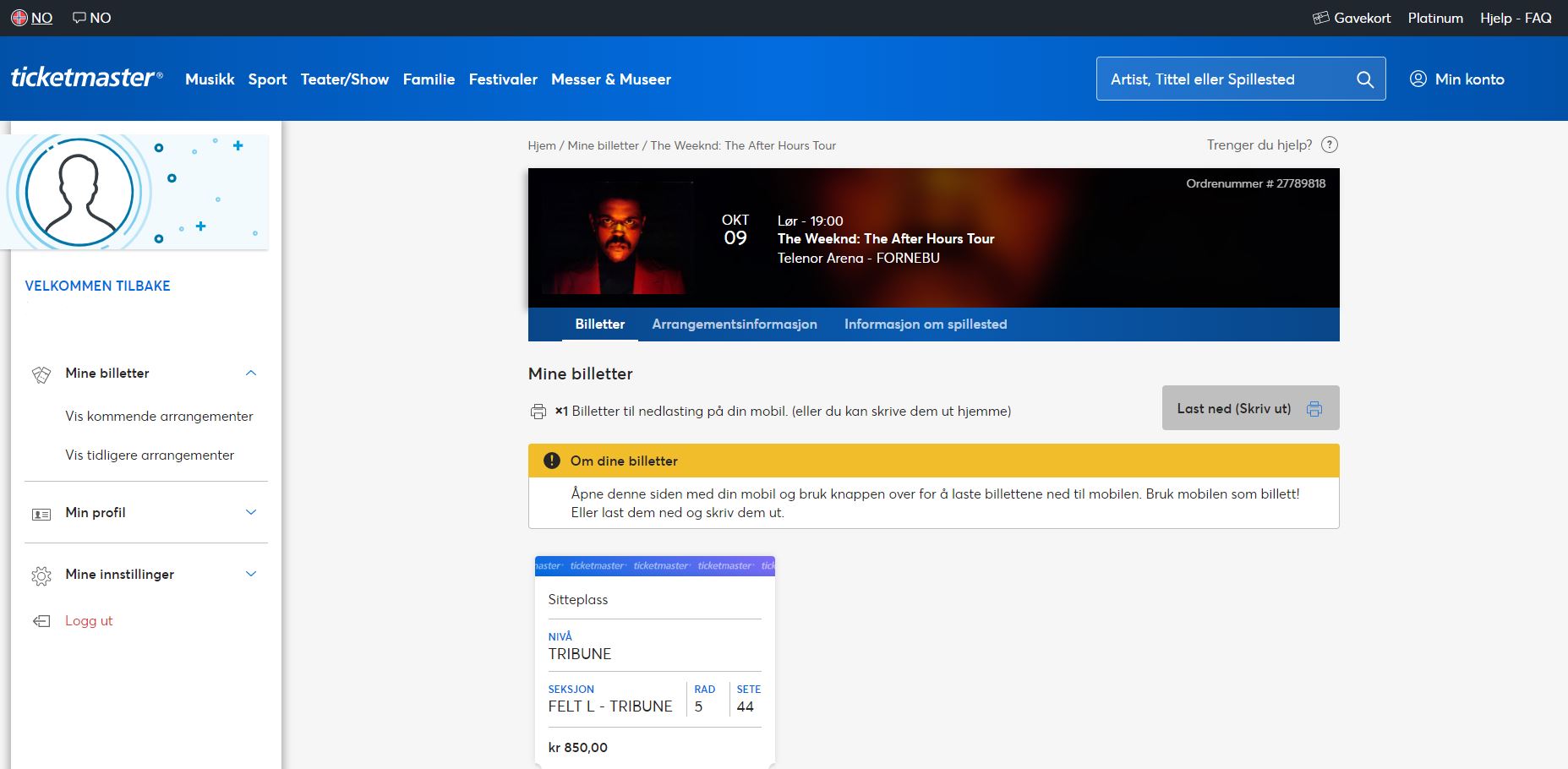Click the printer icon beside the ticket download text
Image resolution: width=1568 pixels, height=769 pixels.
[538, 411]
